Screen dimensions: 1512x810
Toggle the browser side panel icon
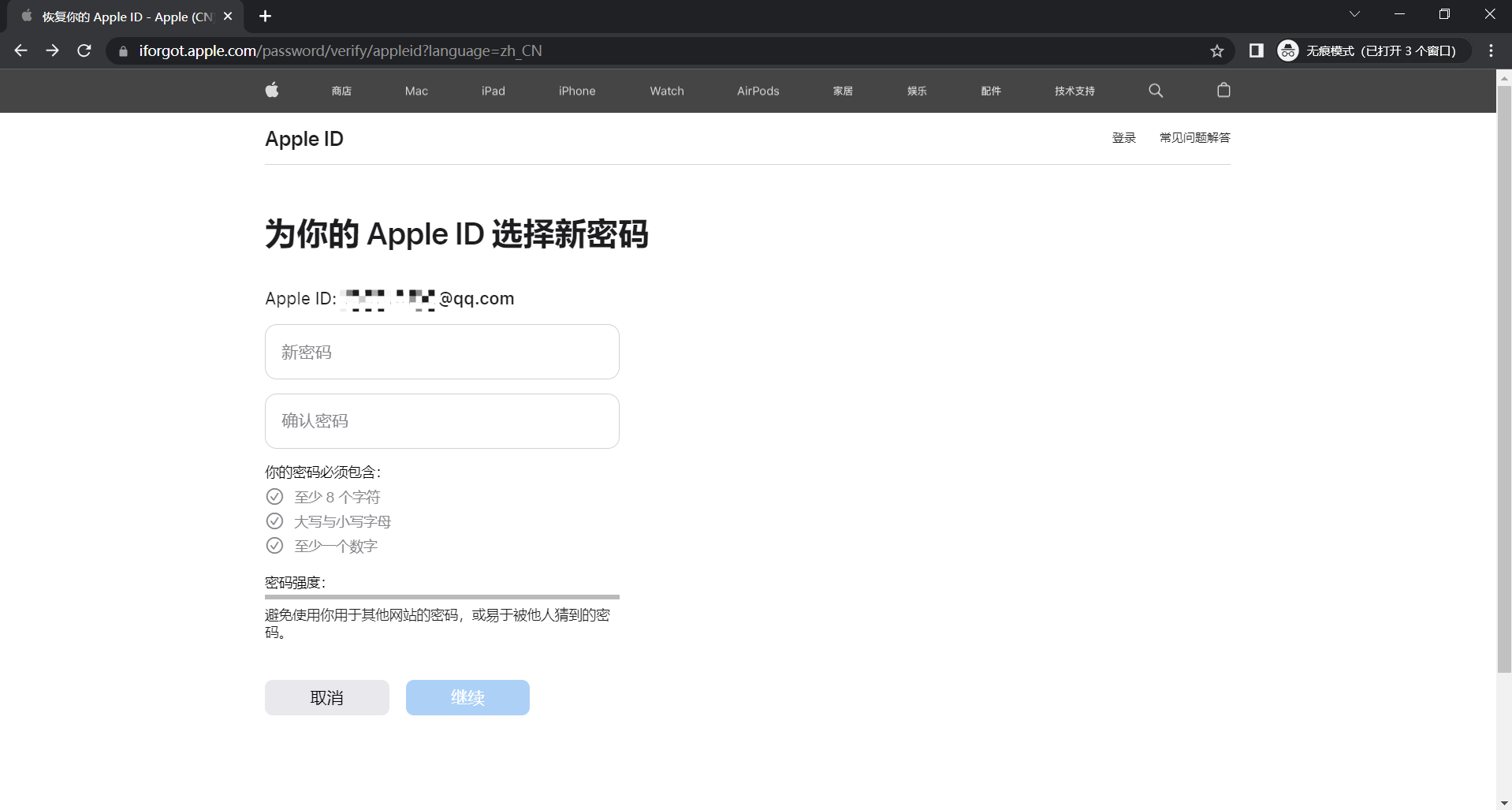tap(1257, 50)
